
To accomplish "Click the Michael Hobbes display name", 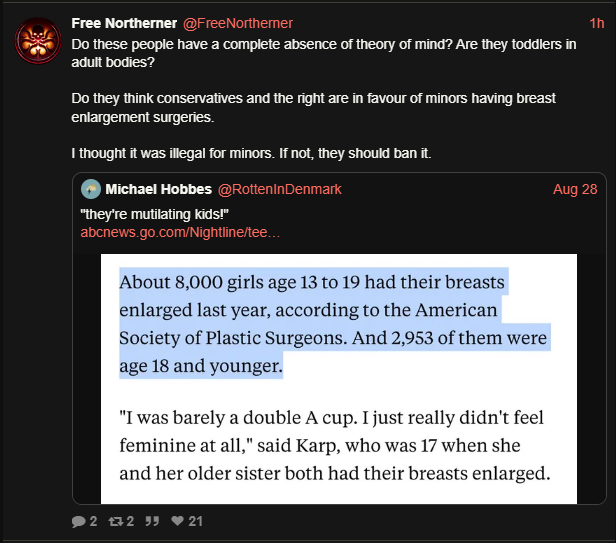I will [x=158, y=189].
